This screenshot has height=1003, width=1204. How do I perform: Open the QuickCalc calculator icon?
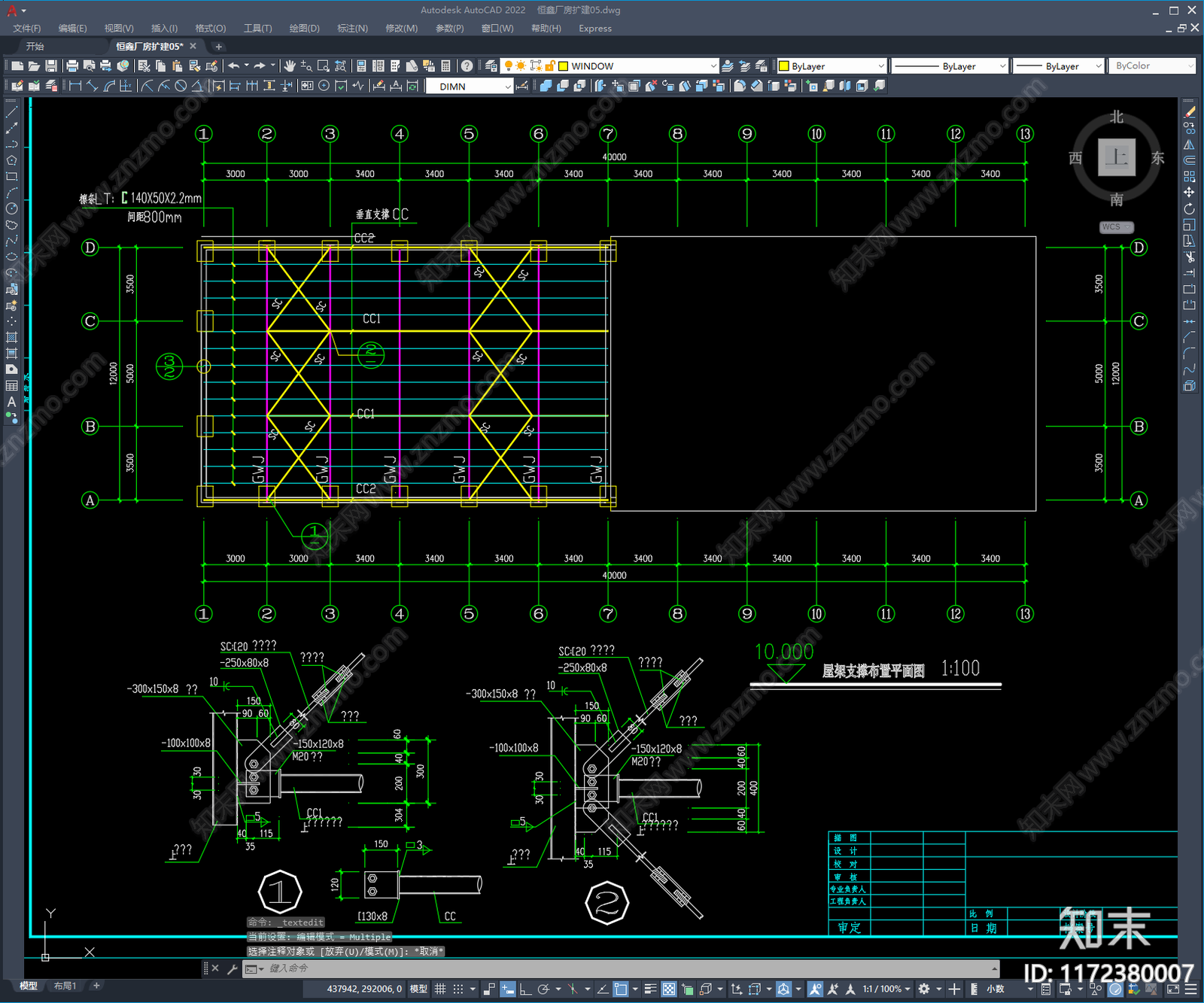[446, 66]
